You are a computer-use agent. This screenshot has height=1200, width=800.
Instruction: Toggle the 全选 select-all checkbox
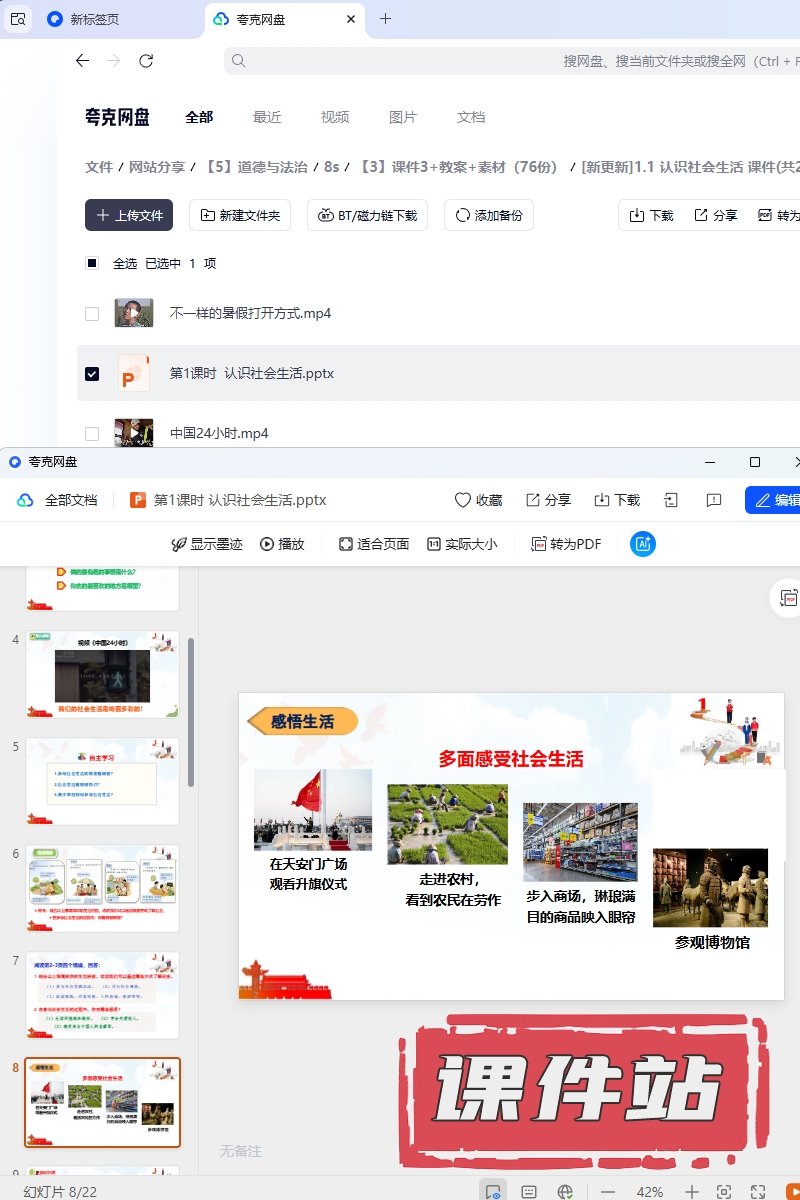[x=92, y=264]
